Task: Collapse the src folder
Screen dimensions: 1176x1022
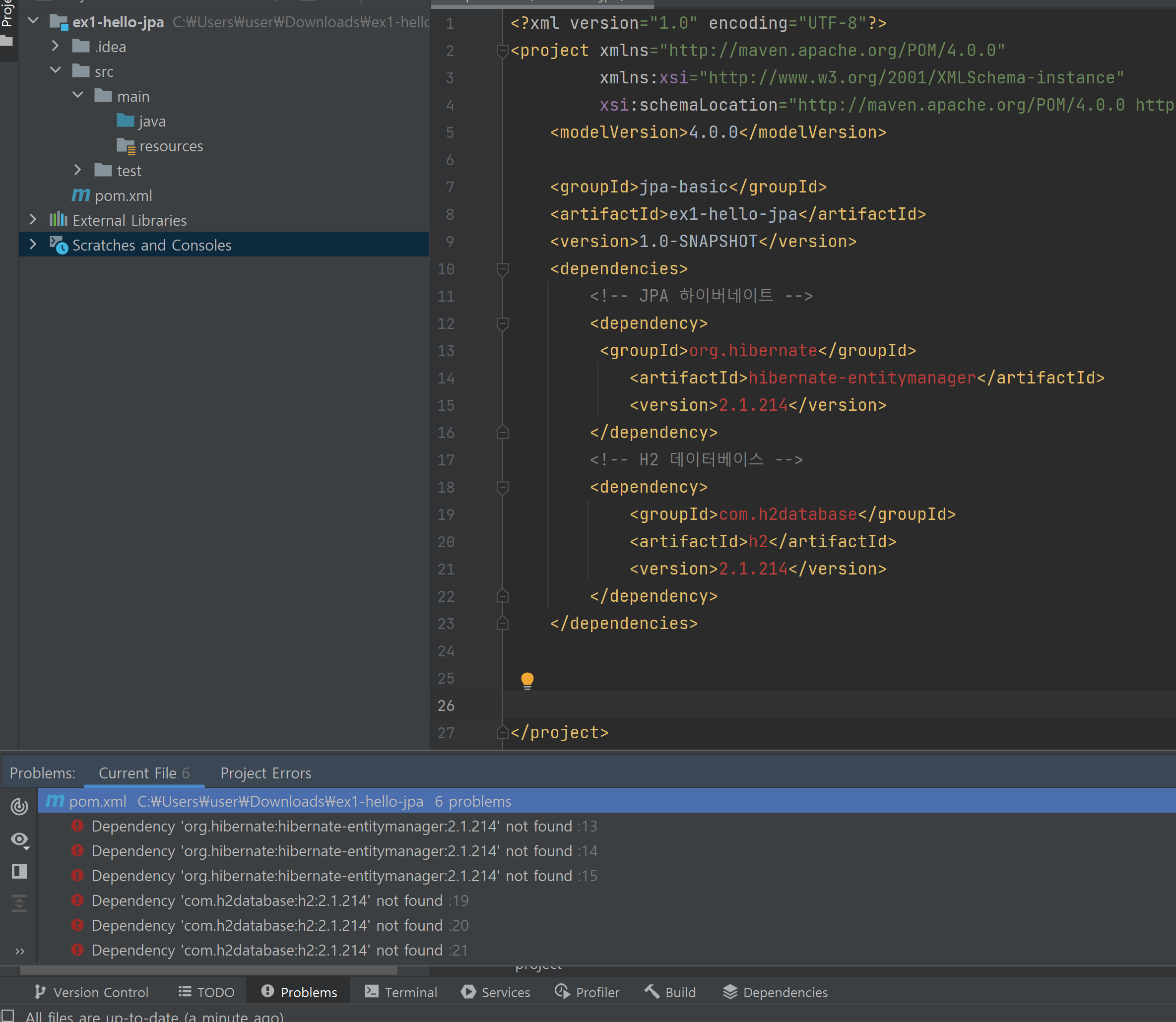Action: [x=55, y=71]
